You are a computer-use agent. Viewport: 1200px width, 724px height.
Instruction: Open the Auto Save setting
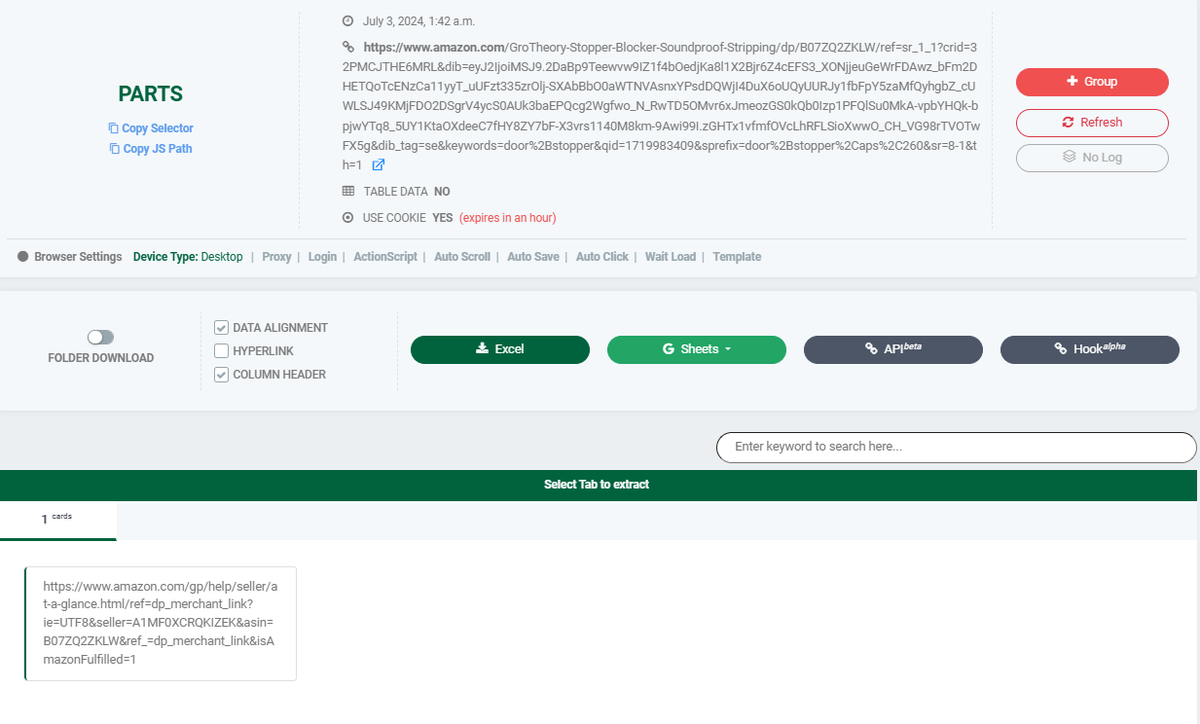click(x=533, y=257)
